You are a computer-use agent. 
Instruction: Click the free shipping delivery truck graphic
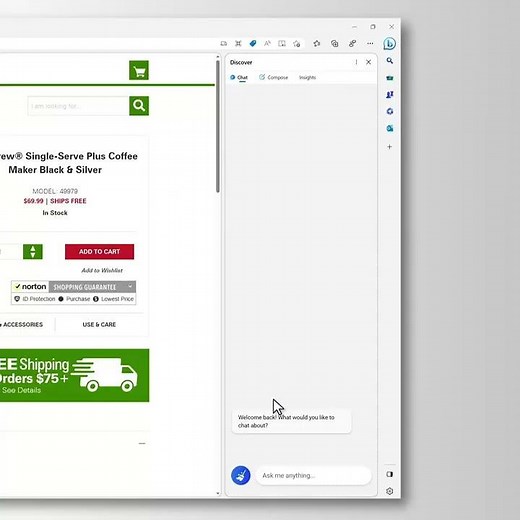pyautogui.click(x=105, y=374)
